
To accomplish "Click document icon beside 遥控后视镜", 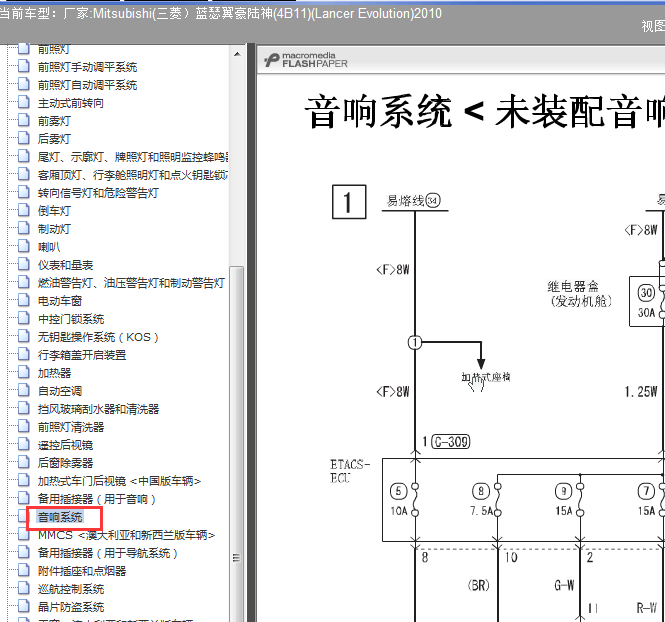I will [x=24, y=444].
